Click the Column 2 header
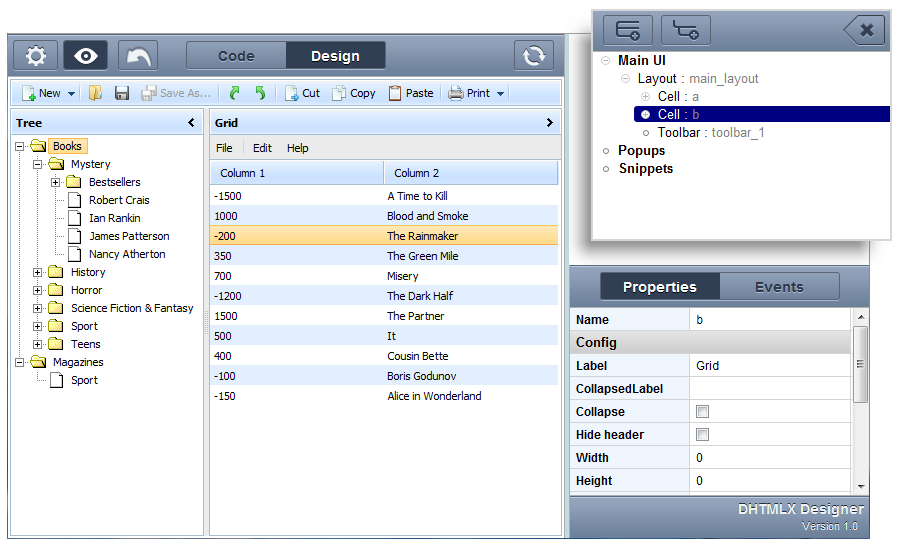The image size is (899, 539). (x=471, y=173)
